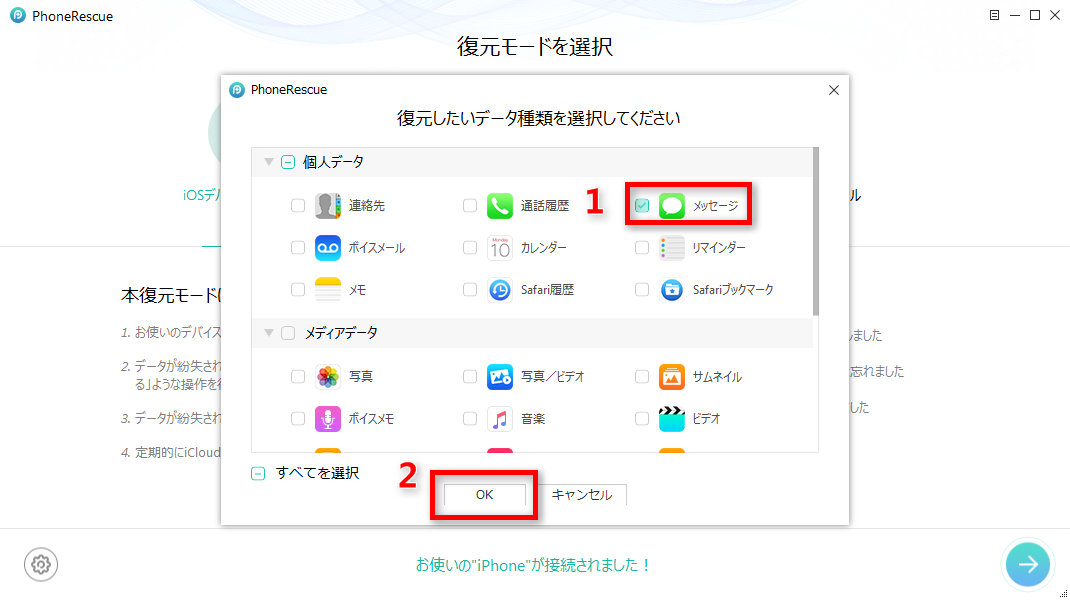Viewport: 1070px width, 600px height.
Task: Click the Notes (メモ) icon
Action: [328, 290]
